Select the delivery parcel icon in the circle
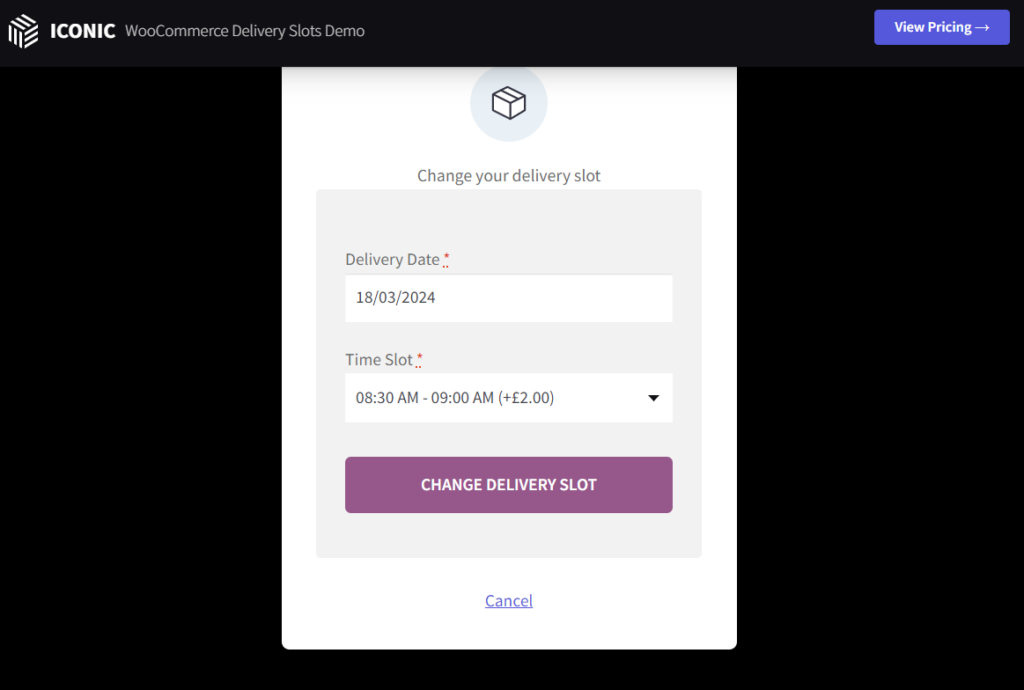Viewport: 1024px width, 690px height. click(x=509, y=102)
